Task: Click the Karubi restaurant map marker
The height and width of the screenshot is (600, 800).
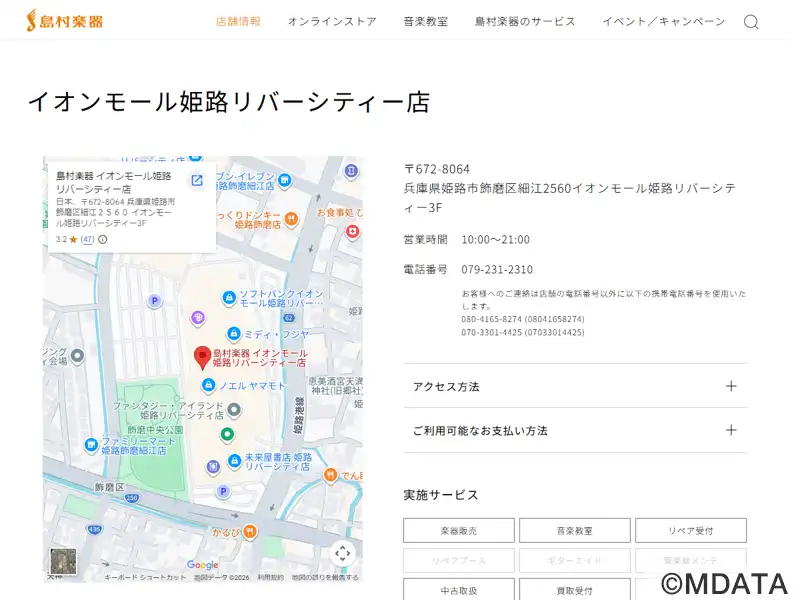Action: tap(249, 532)
